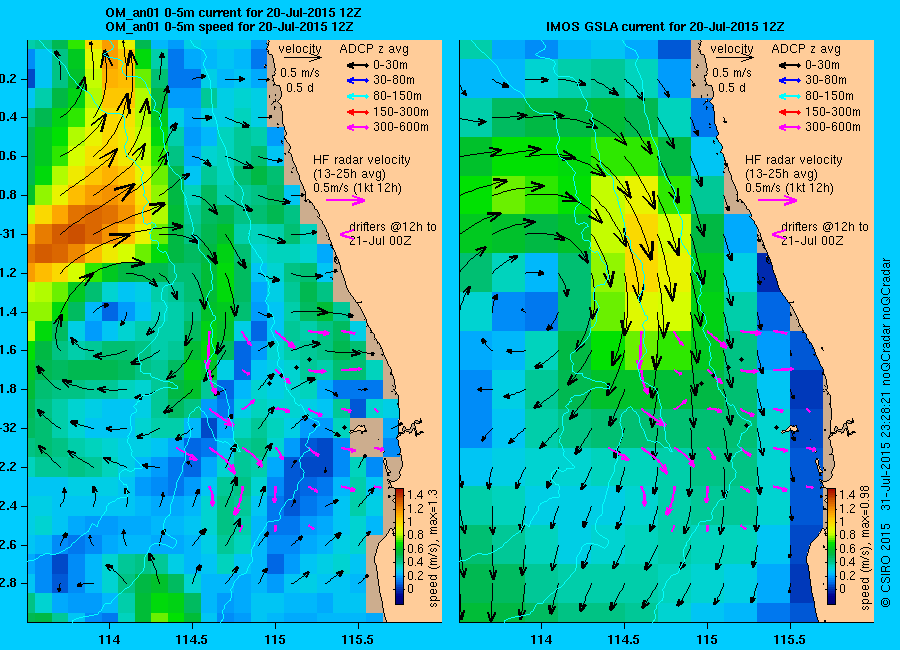Click '21-Jul 00Z' text in IMOS GSLA panel

click(x=812, y=241)
